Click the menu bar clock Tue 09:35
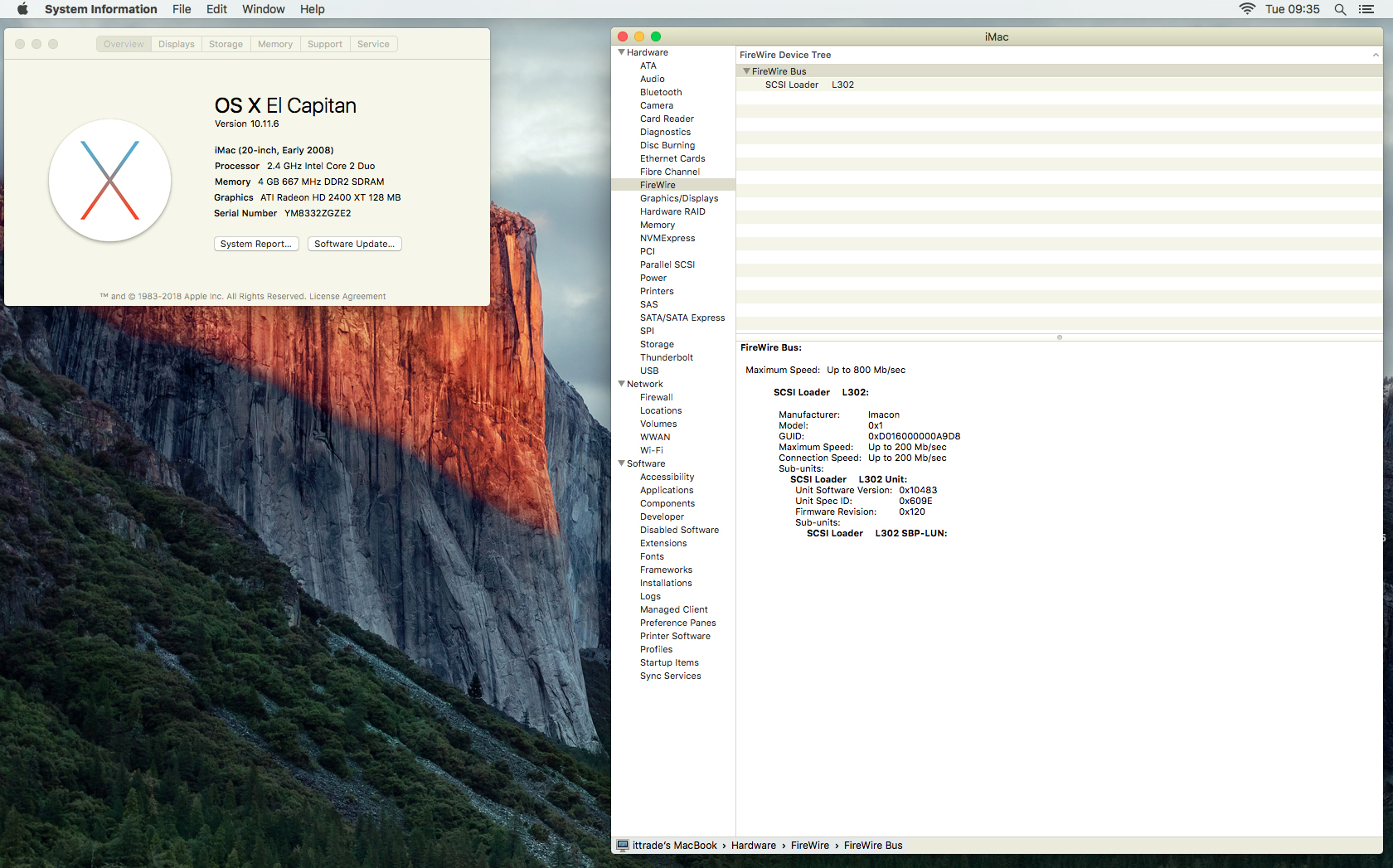 [x=1292, y=9]
